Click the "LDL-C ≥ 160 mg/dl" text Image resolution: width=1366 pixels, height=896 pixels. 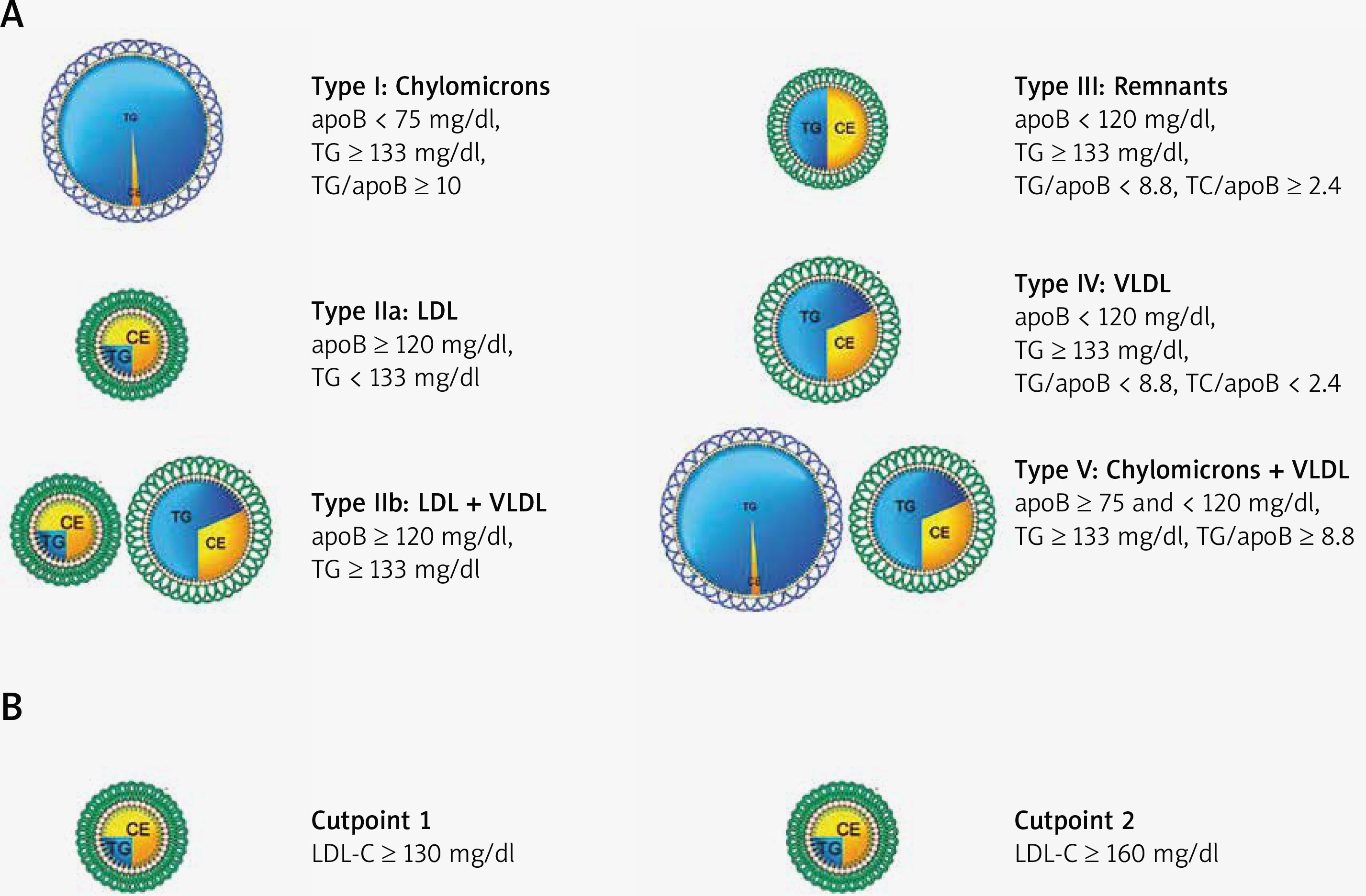point(1116,853)
